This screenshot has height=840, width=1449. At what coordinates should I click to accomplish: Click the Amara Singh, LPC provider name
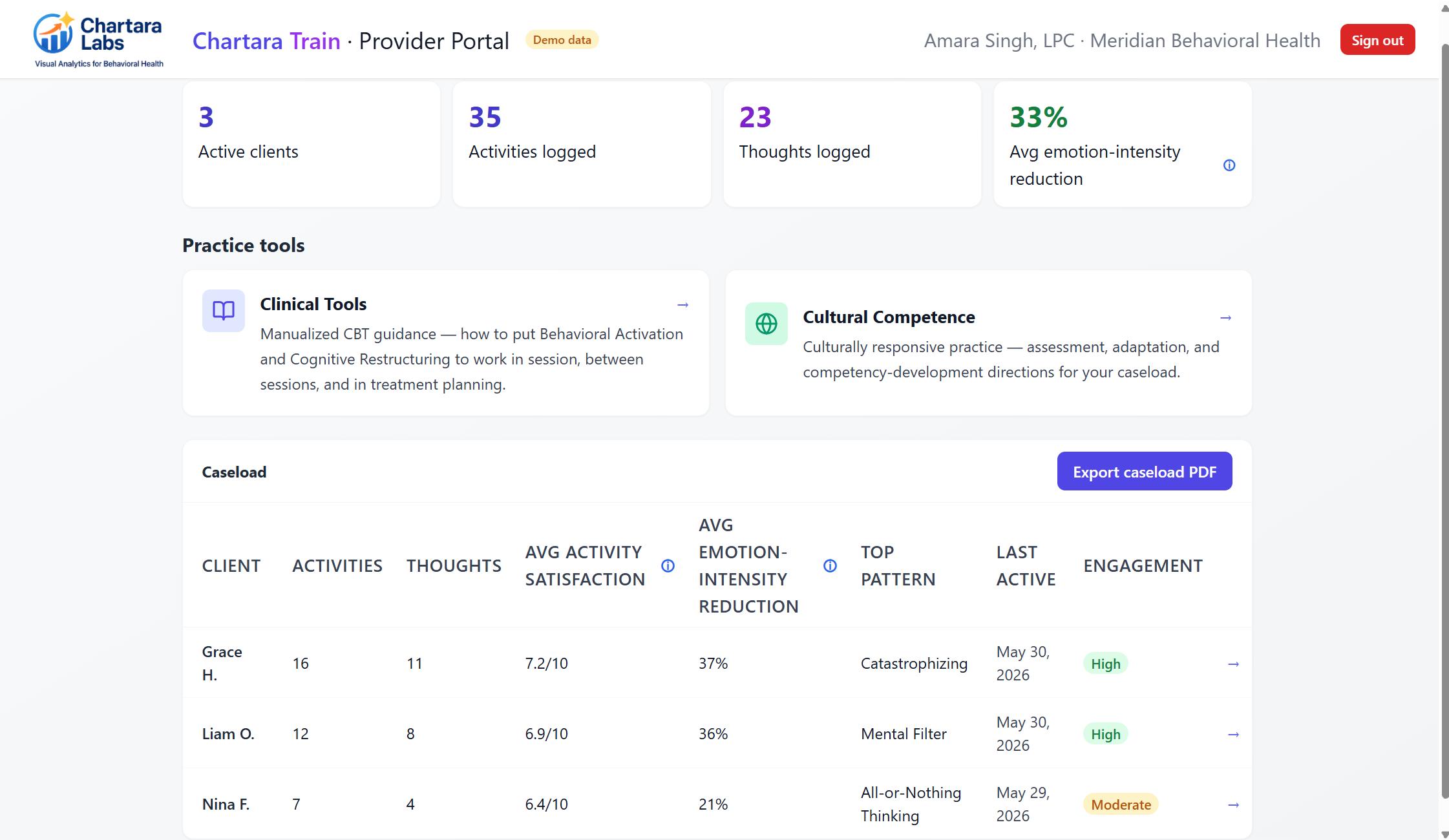[999, 41]
